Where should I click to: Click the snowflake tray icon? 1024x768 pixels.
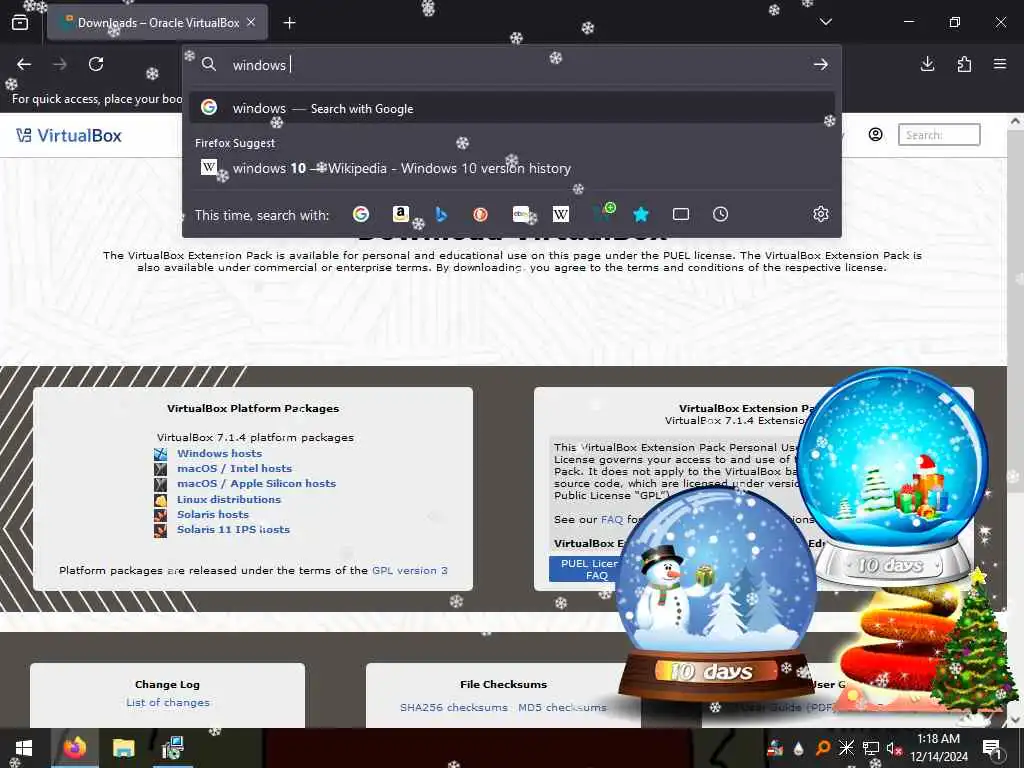[x=846, y=748]
